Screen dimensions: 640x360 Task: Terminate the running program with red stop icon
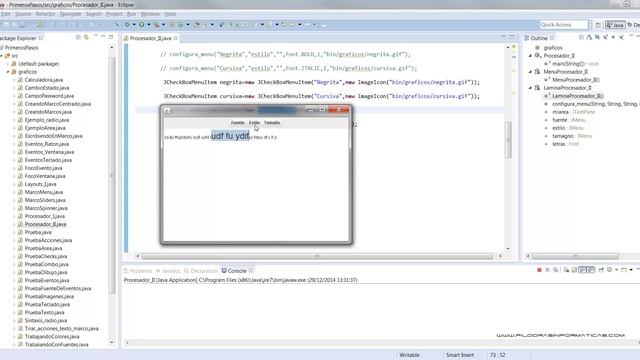(539, 270)
